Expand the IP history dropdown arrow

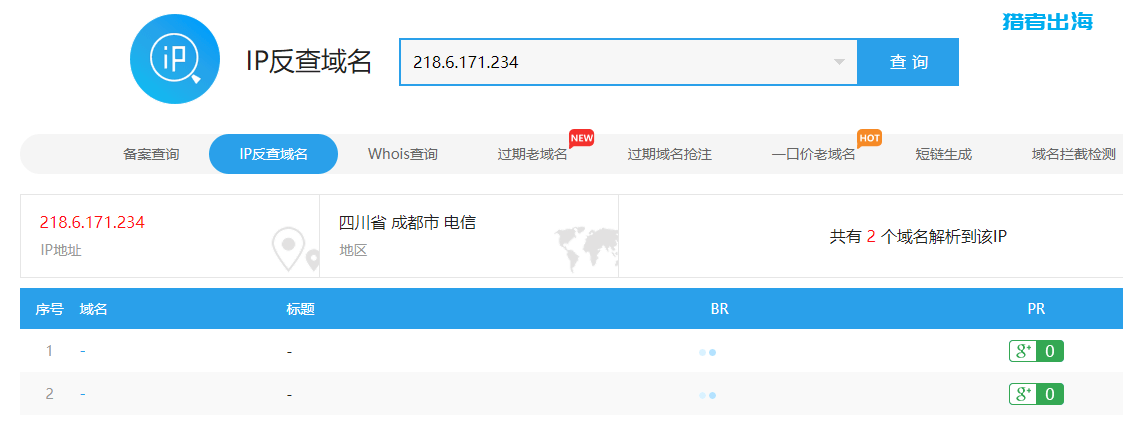click(839, 62)
